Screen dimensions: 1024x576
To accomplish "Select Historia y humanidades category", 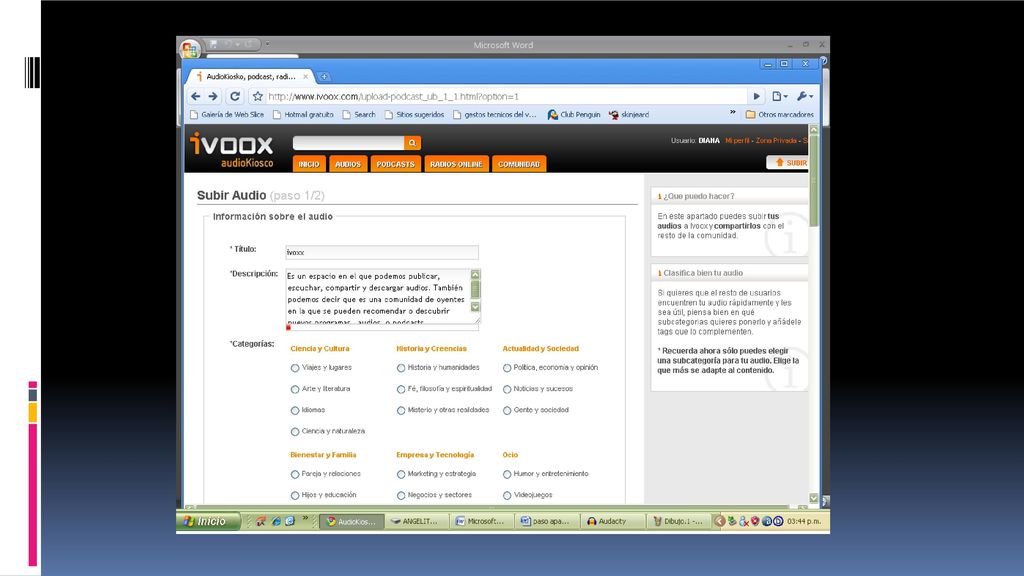I will [x=401, y=368].
